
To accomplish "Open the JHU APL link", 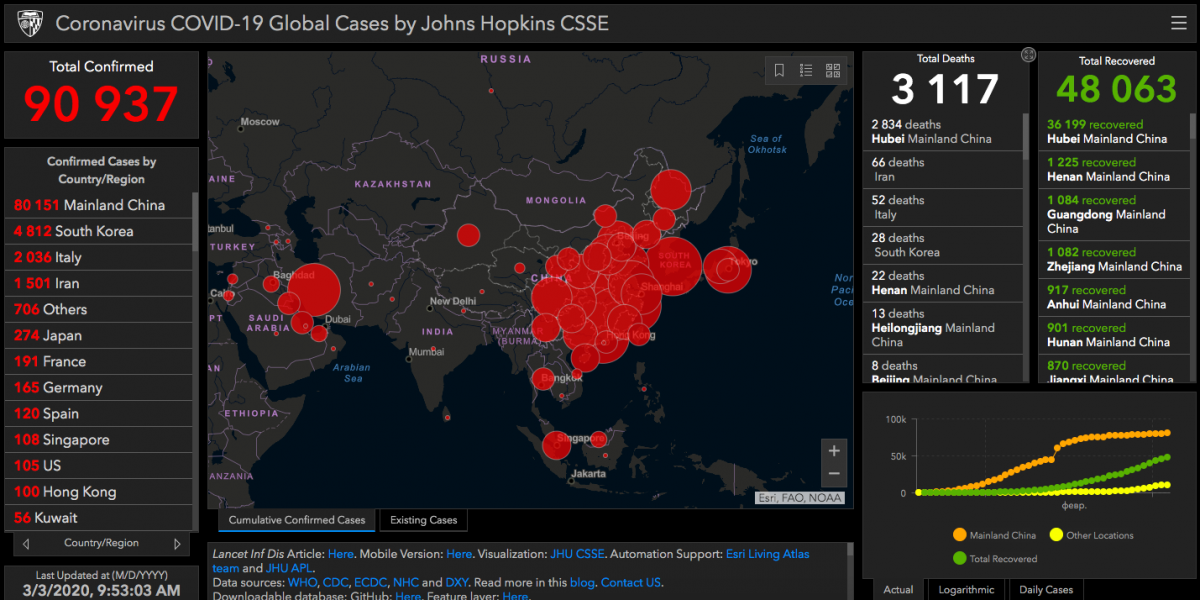I will tap(289, 568).
